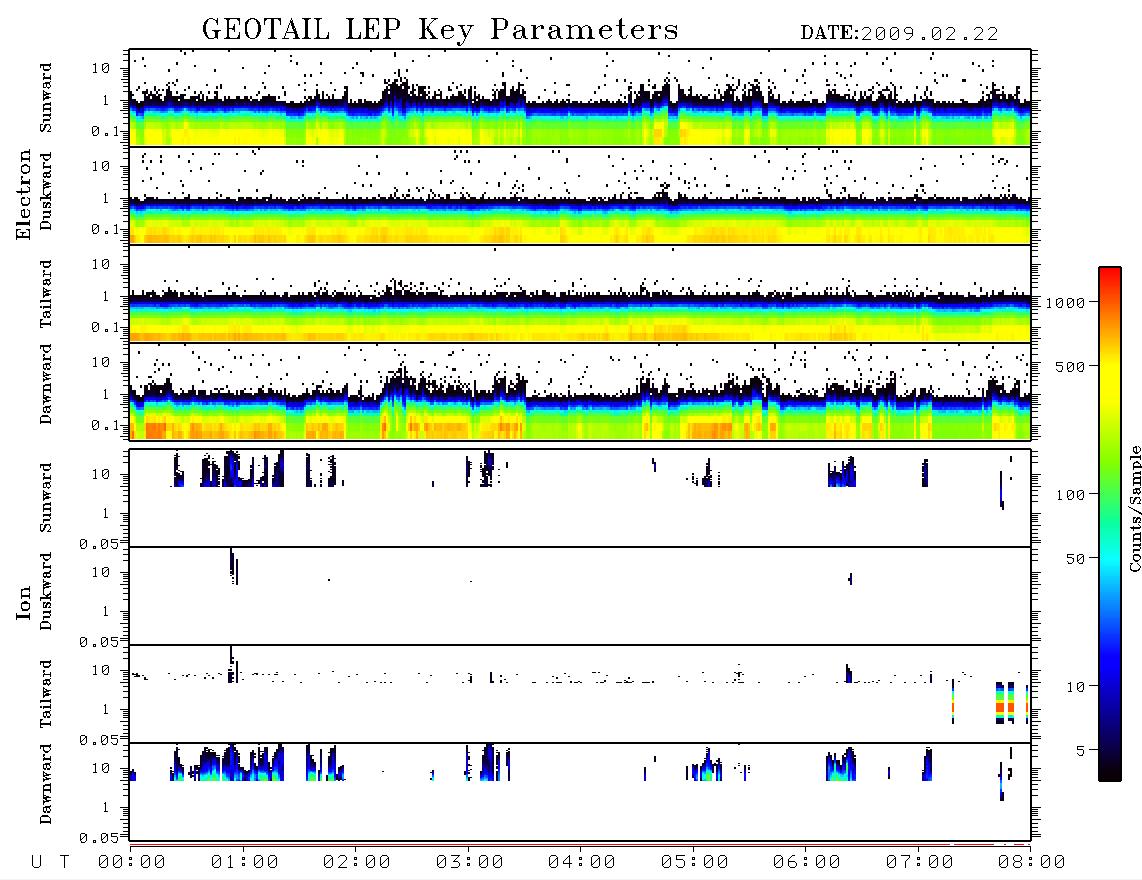The height and width of the screenshot is (880, 1142).
Task: Click the "100" colorbar tick value
Action: coord(1071,495)
